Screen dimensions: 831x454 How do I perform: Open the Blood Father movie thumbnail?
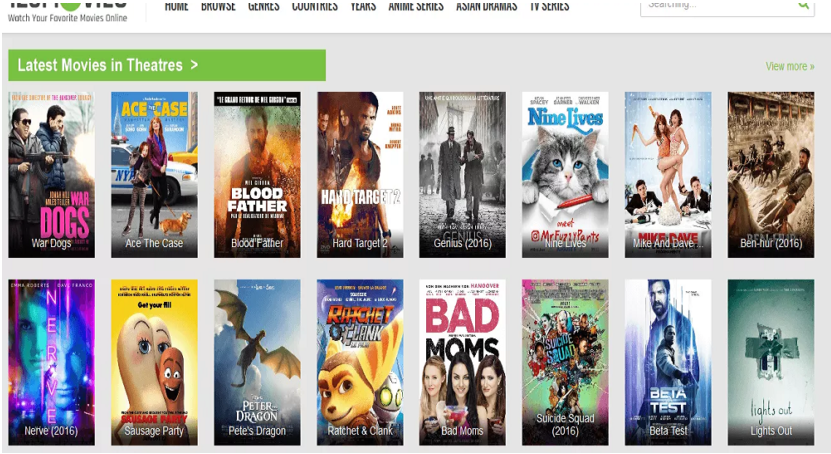(x=257, y=175)
